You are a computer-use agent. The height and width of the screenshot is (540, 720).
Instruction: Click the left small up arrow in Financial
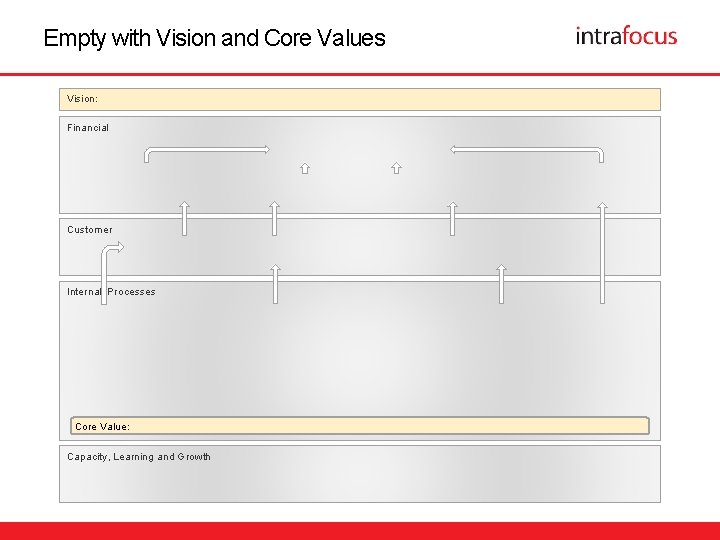[305, 168]
